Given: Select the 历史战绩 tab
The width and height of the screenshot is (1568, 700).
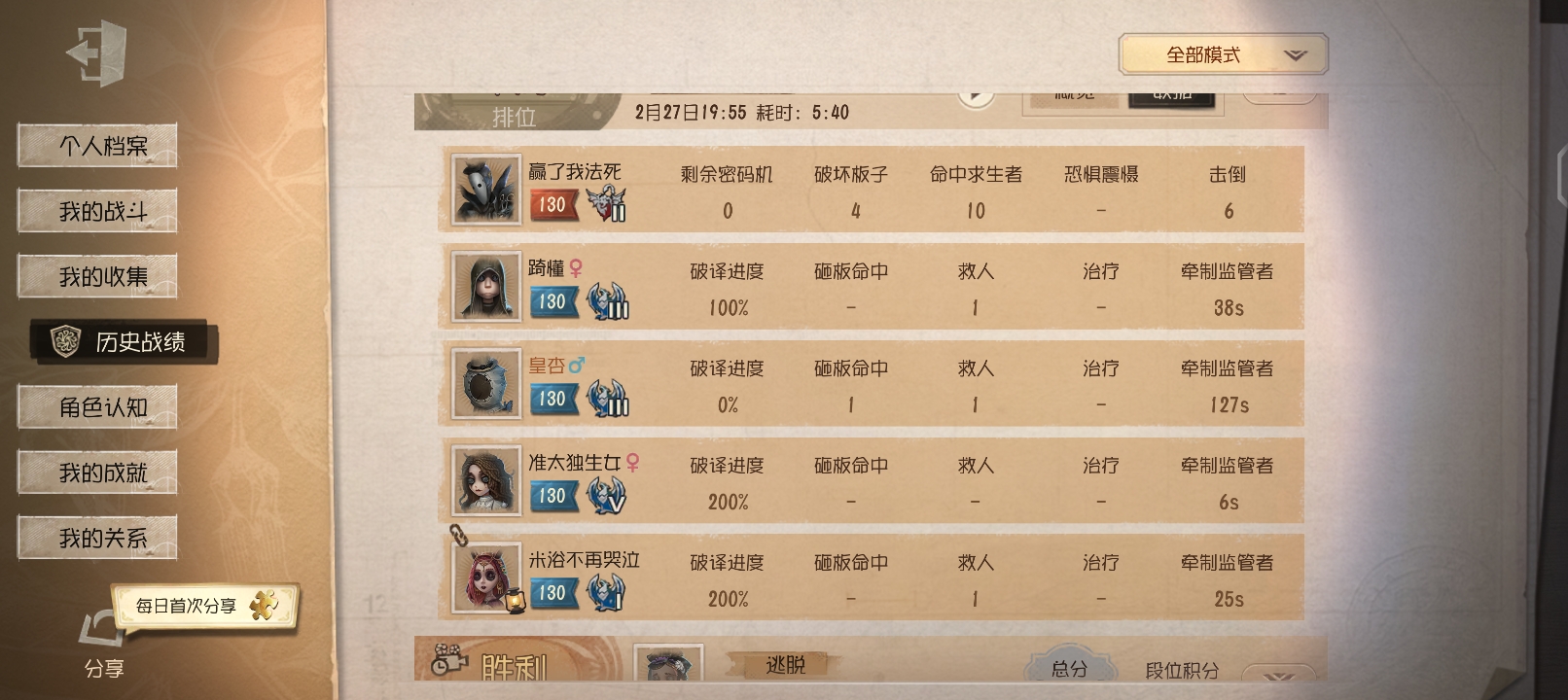Looking at the screenshot, I should pyautogui.click(x=125, y=341).
